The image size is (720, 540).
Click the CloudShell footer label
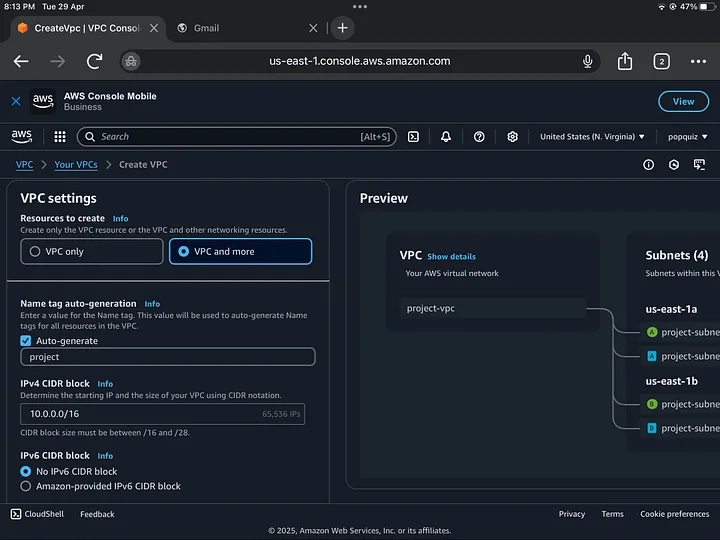(x=44, y=514)
